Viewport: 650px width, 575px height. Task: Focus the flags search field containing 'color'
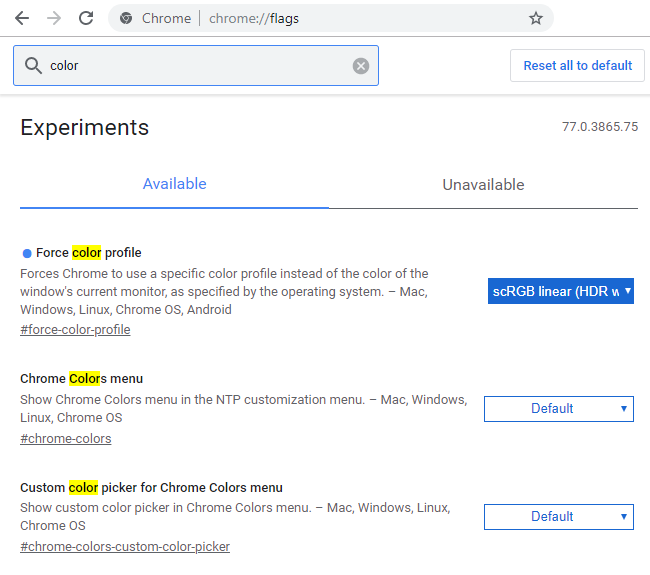196,66
